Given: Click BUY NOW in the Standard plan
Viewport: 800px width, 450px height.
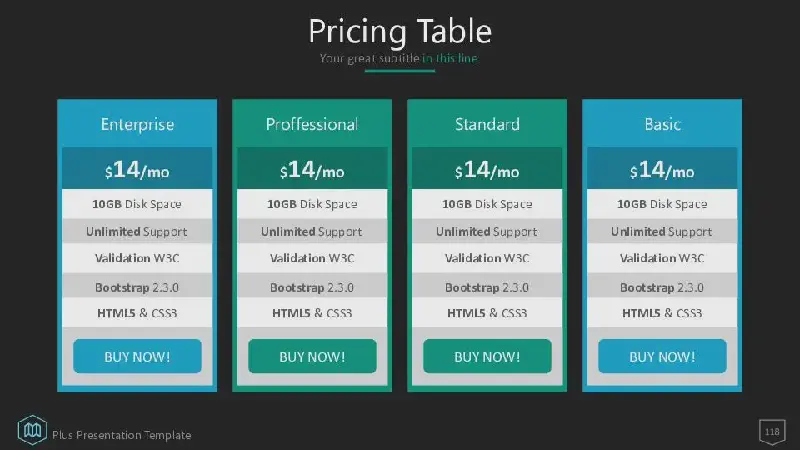Looking at the screenshot, I should tap(487, 356).
